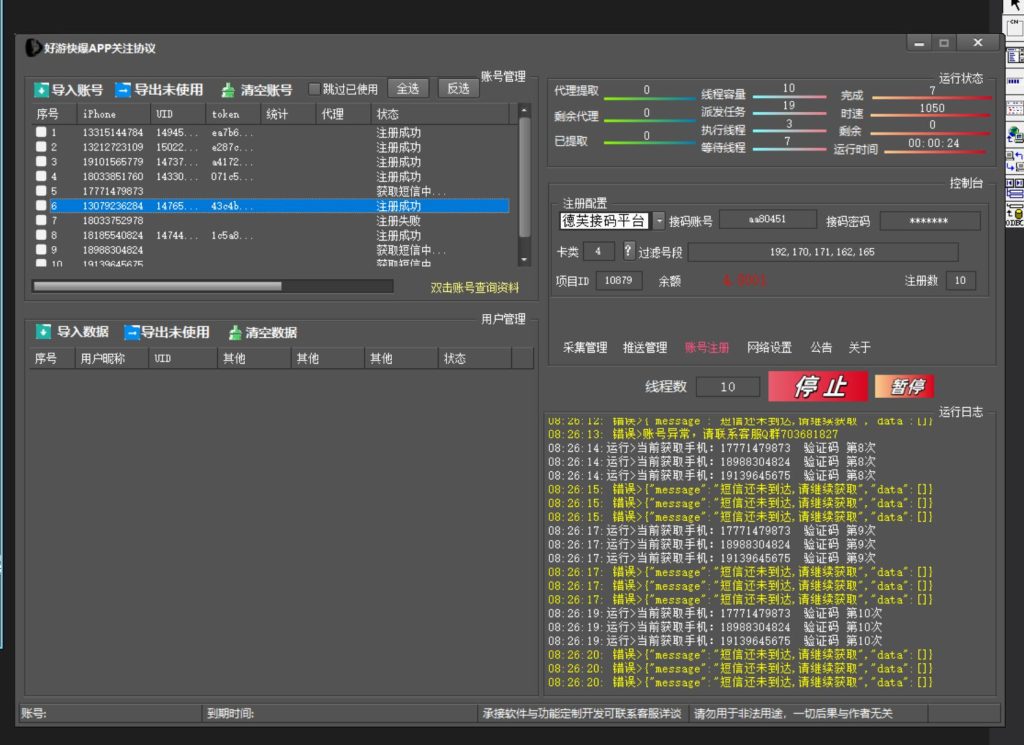The width and height of the screenshot is (1024, 745).
Task: Click the 导入数据 import data icon
Action: coord(43,332)
